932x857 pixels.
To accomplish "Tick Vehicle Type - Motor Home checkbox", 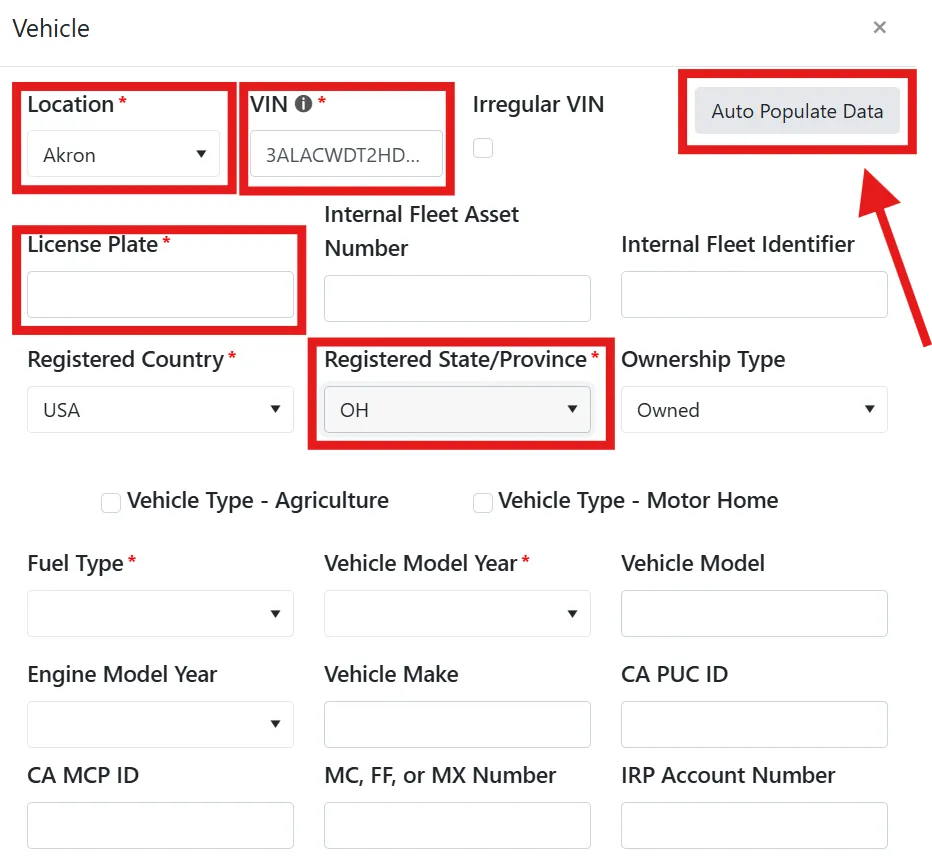I will 483,502.
